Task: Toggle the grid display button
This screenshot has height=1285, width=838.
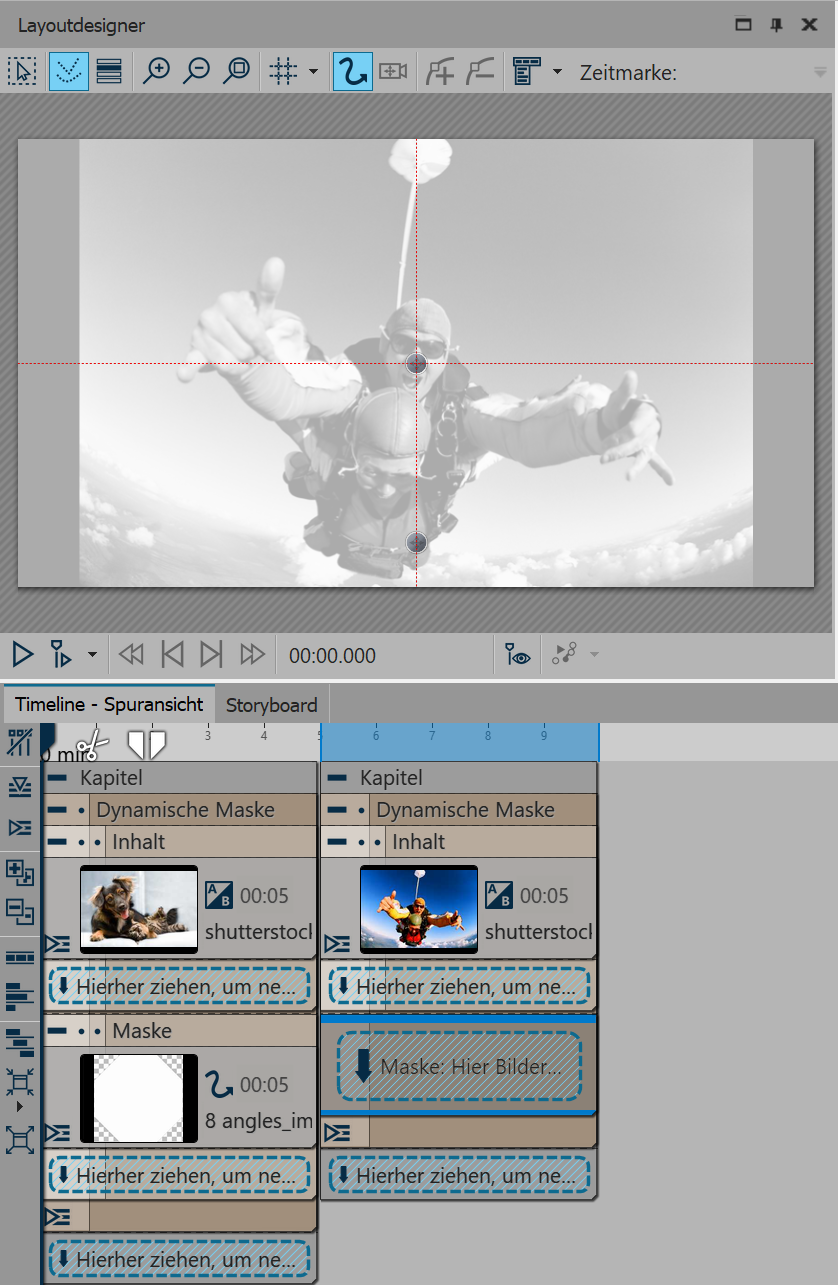Action: click(x=284, y=71)
